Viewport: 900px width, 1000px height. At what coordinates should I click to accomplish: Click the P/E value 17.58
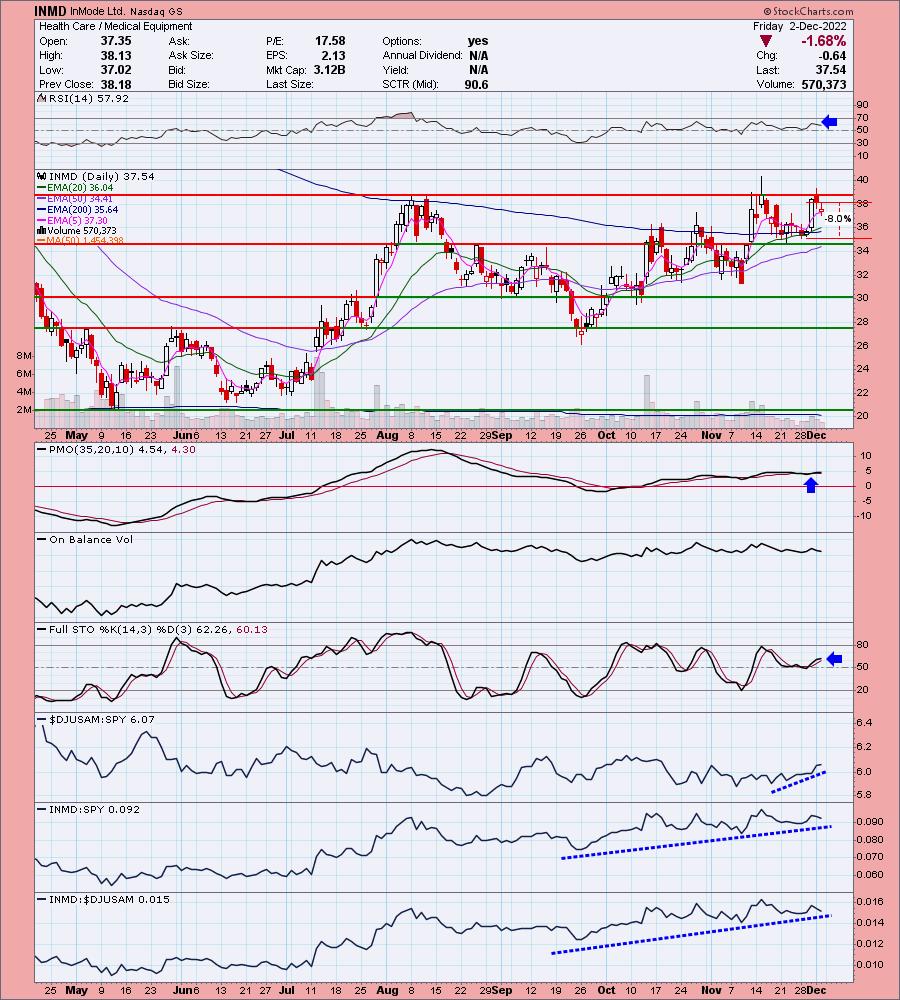click(330, 41)
